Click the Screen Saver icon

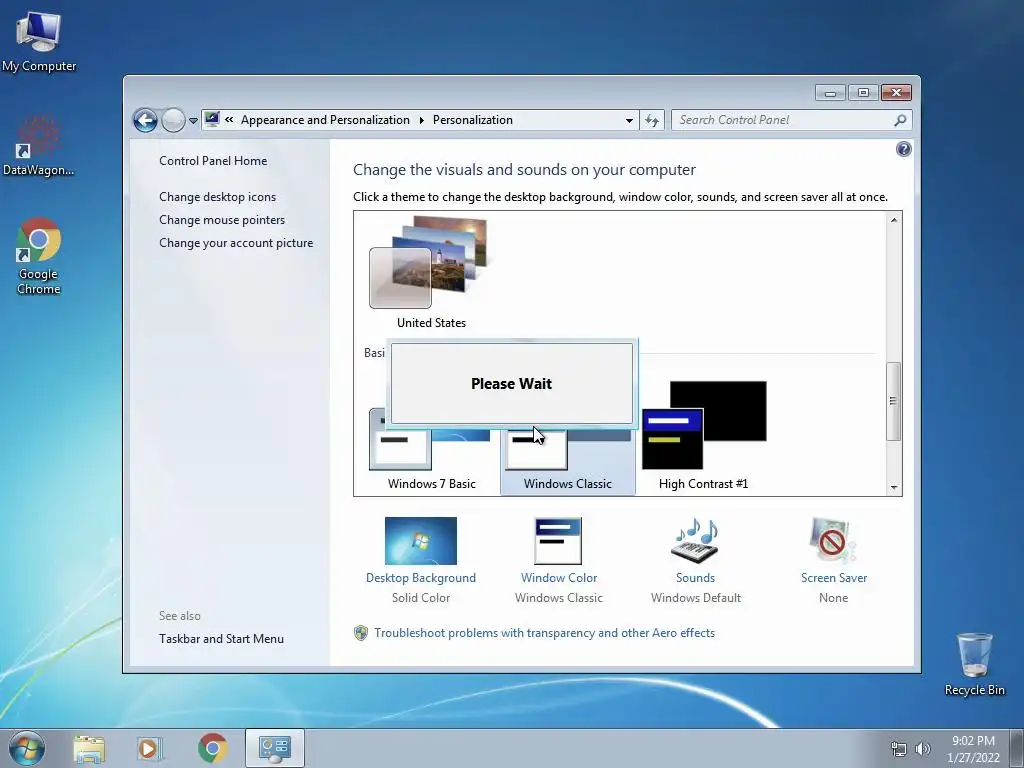833,541
